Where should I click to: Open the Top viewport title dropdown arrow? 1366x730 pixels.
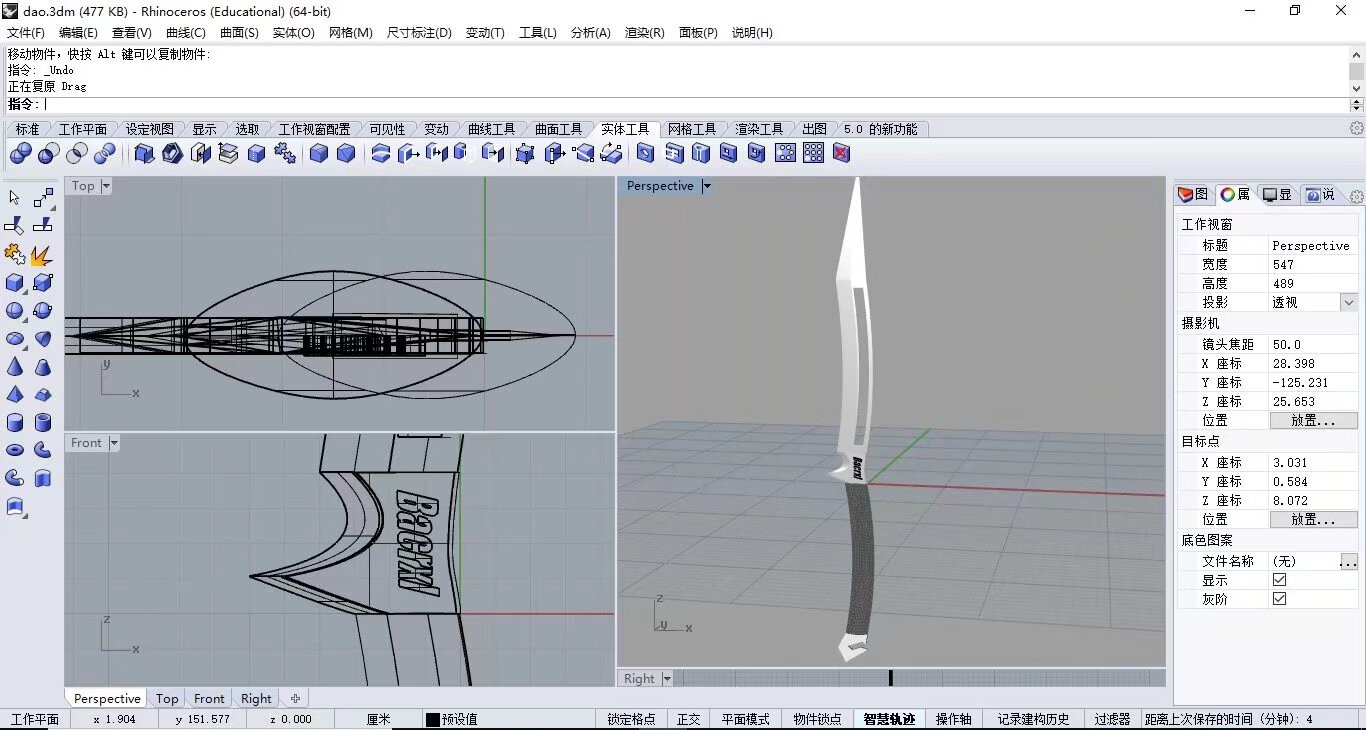pos(106,186)
